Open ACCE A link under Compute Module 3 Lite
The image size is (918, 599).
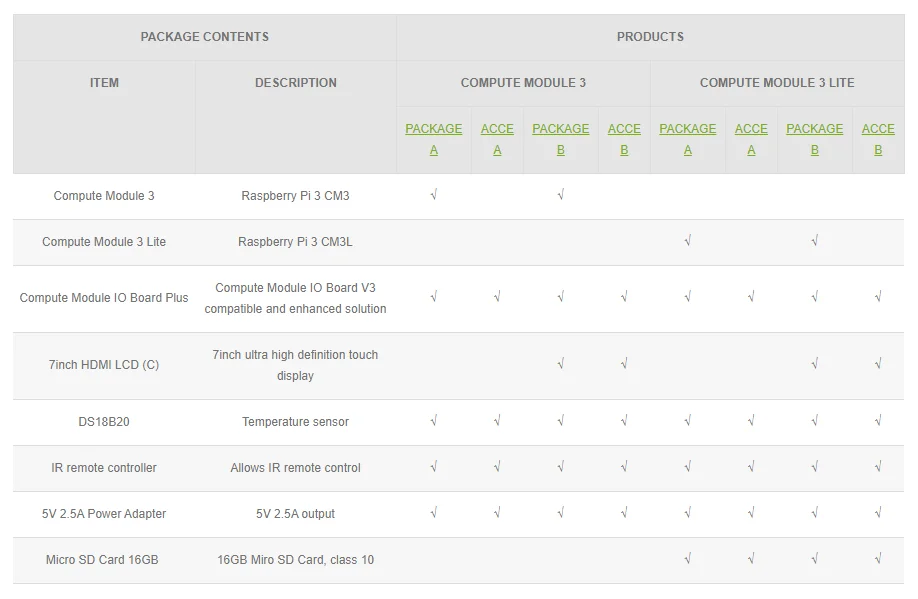pos(751,139)
